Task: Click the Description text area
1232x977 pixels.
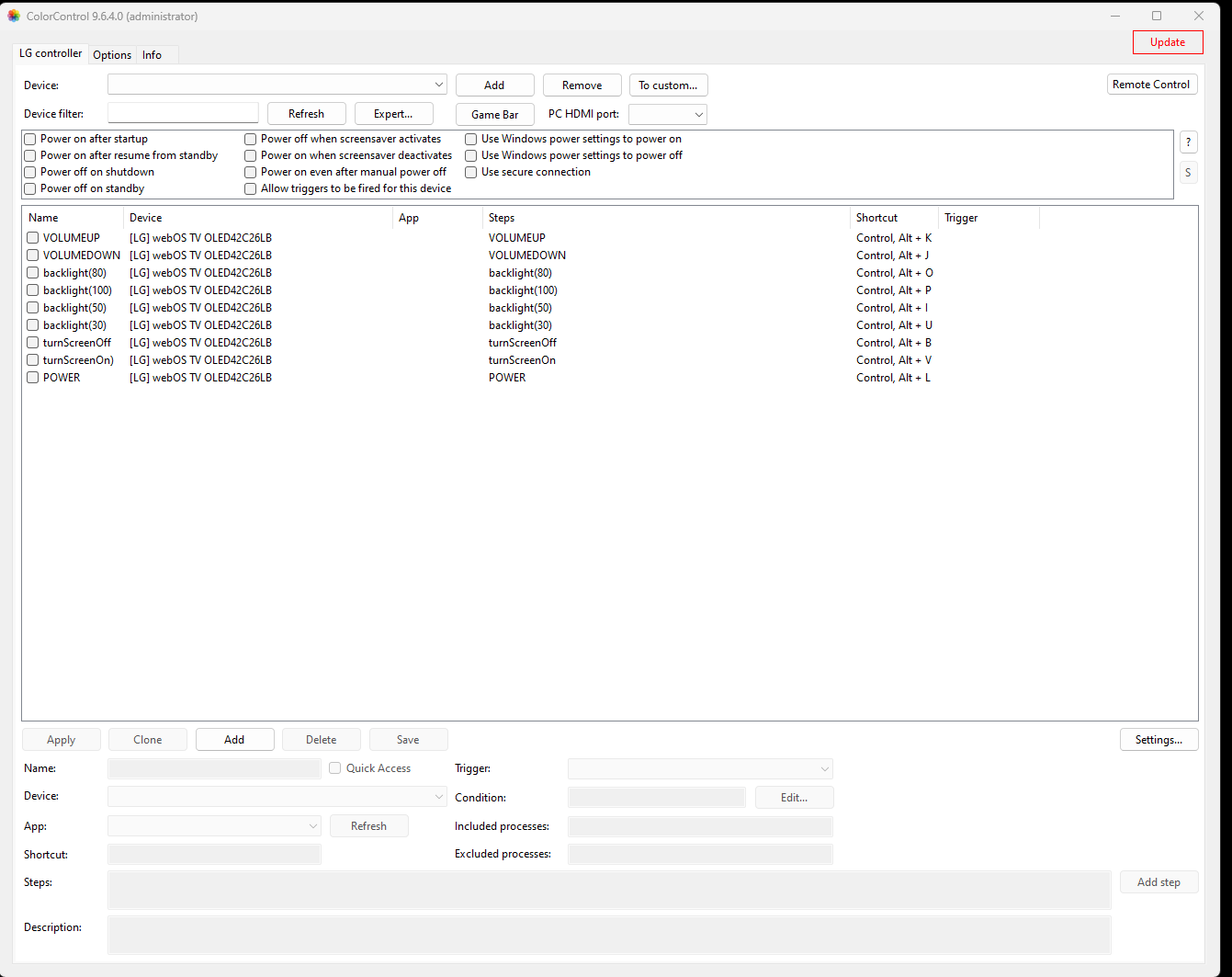Action: coord(609,935)
